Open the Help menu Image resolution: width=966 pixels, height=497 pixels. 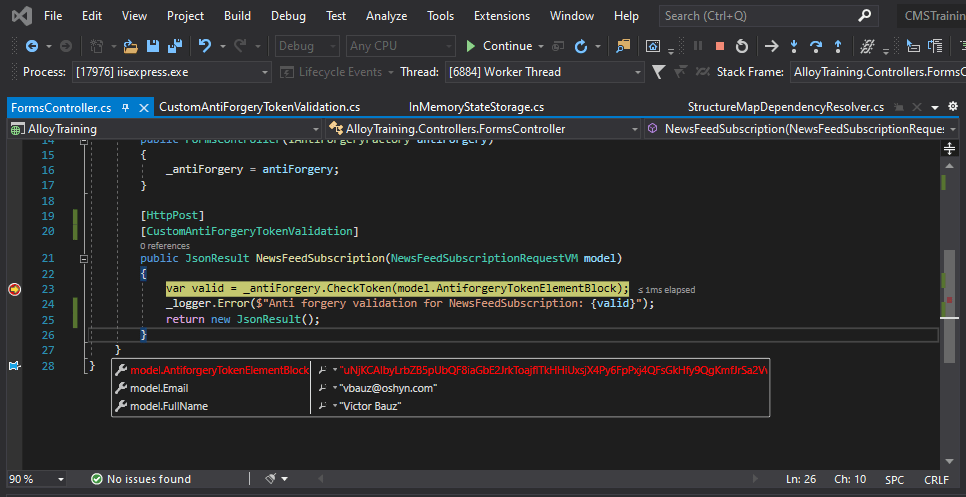point(626,16)
